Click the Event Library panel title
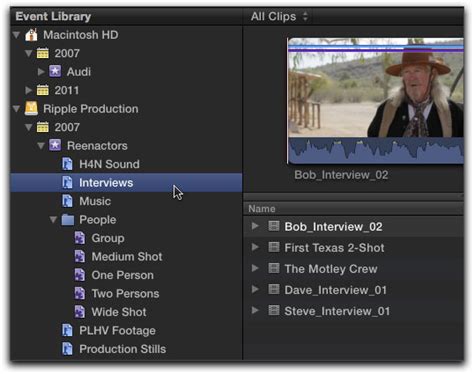 53,16
